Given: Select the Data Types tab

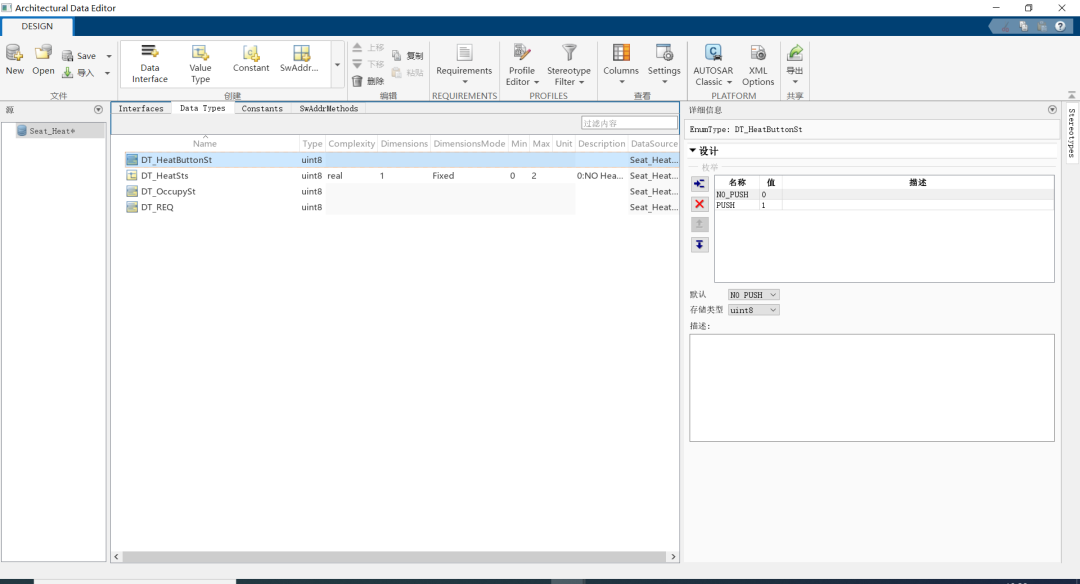Looking at the screenshot, I should coord(202,108).
